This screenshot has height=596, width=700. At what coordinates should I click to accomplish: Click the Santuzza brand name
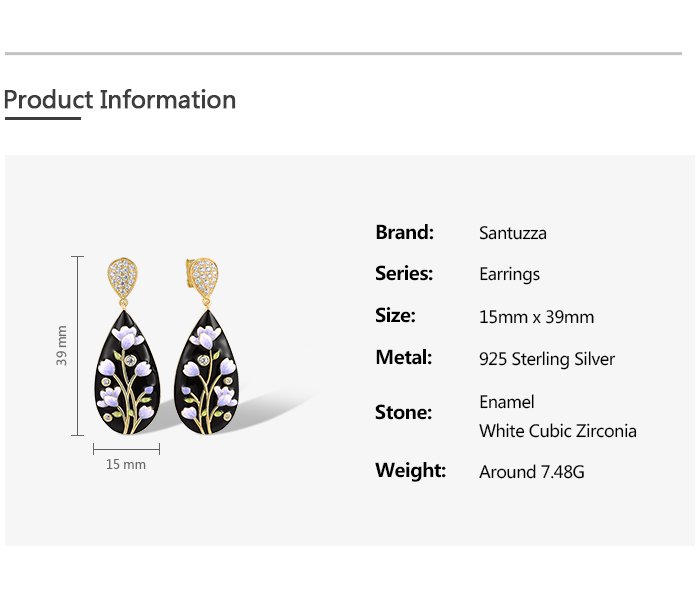point(513,234)
